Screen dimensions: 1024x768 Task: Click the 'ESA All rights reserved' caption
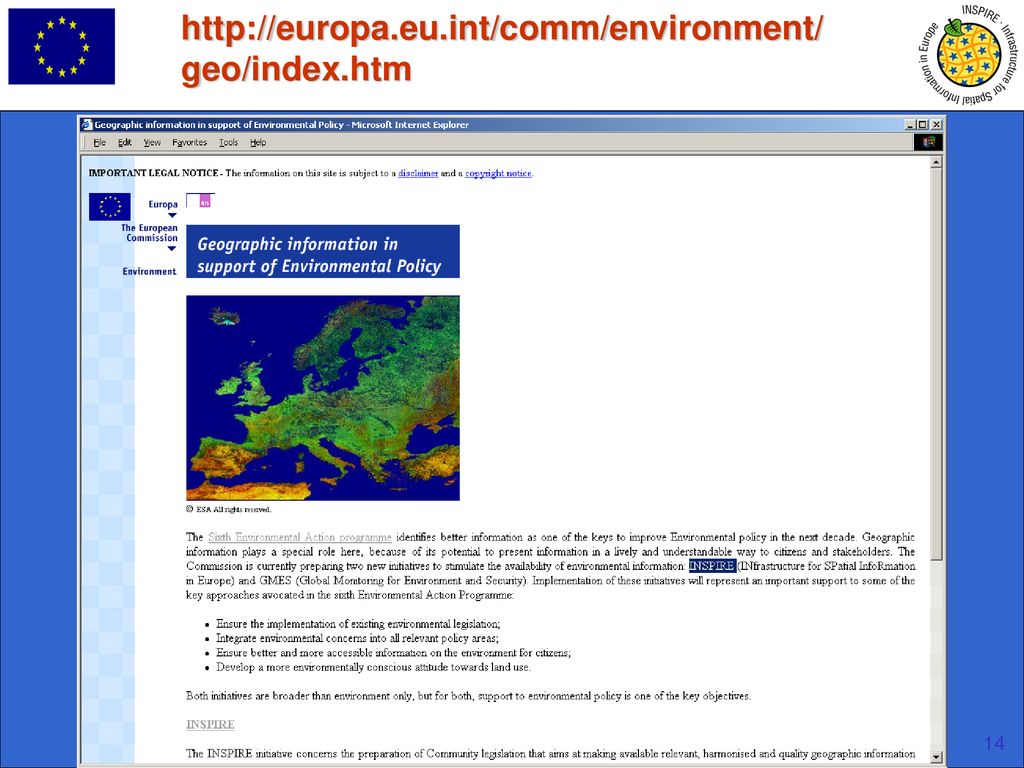pyautogui.click(x=229, y=509)
